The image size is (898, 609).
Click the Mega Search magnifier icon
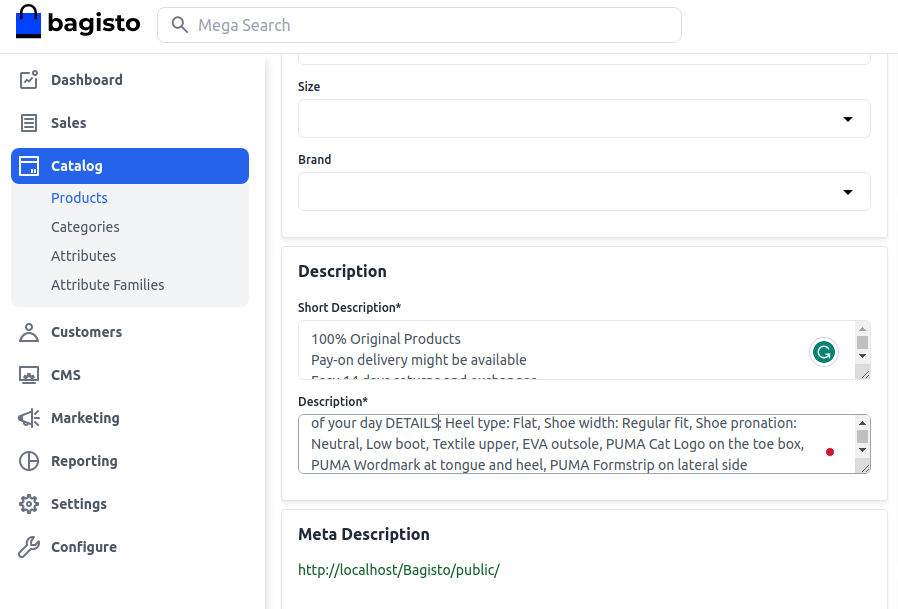[180, 25]
